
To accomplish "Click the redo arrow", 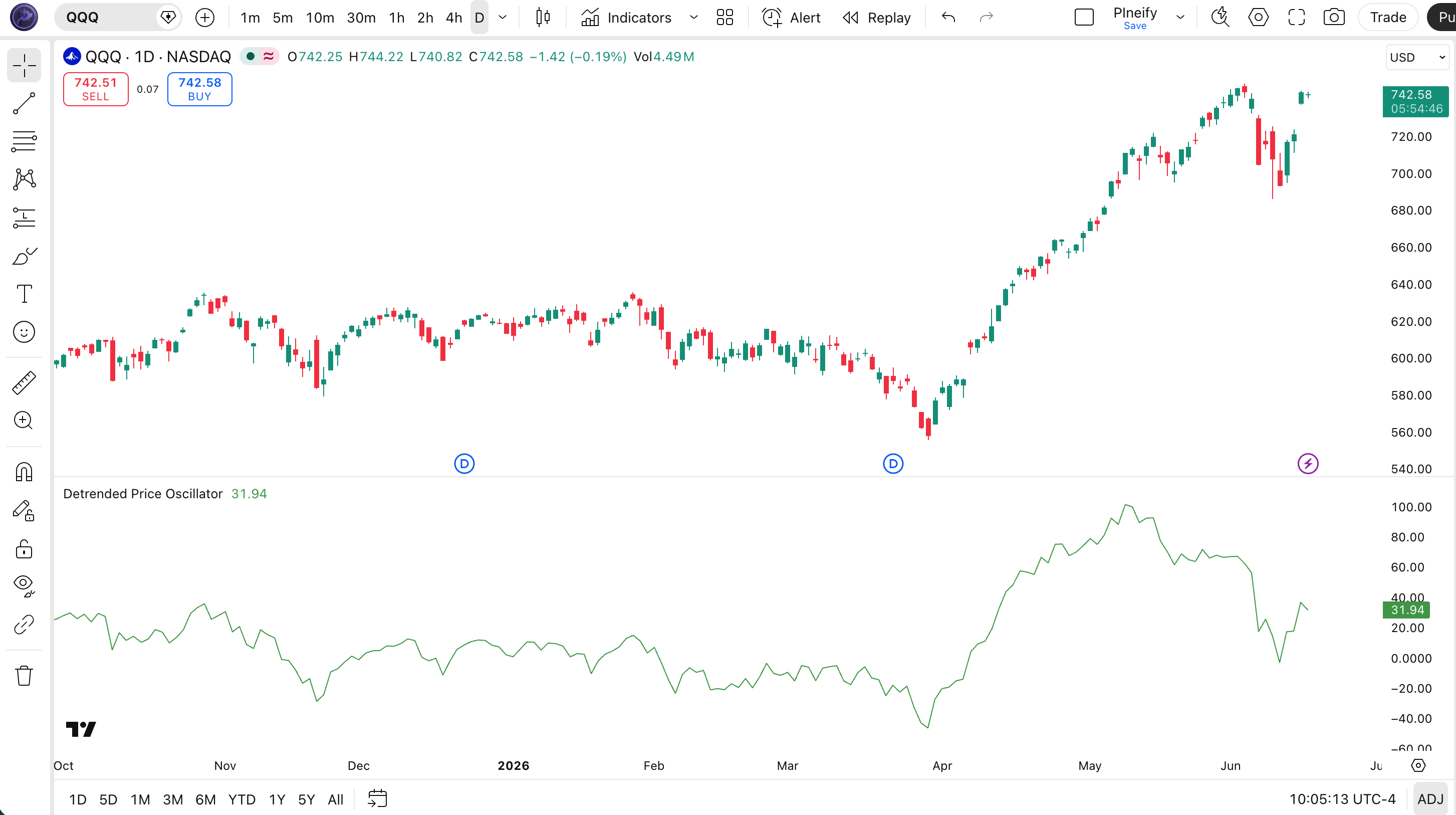I will [x=987, y=18].
